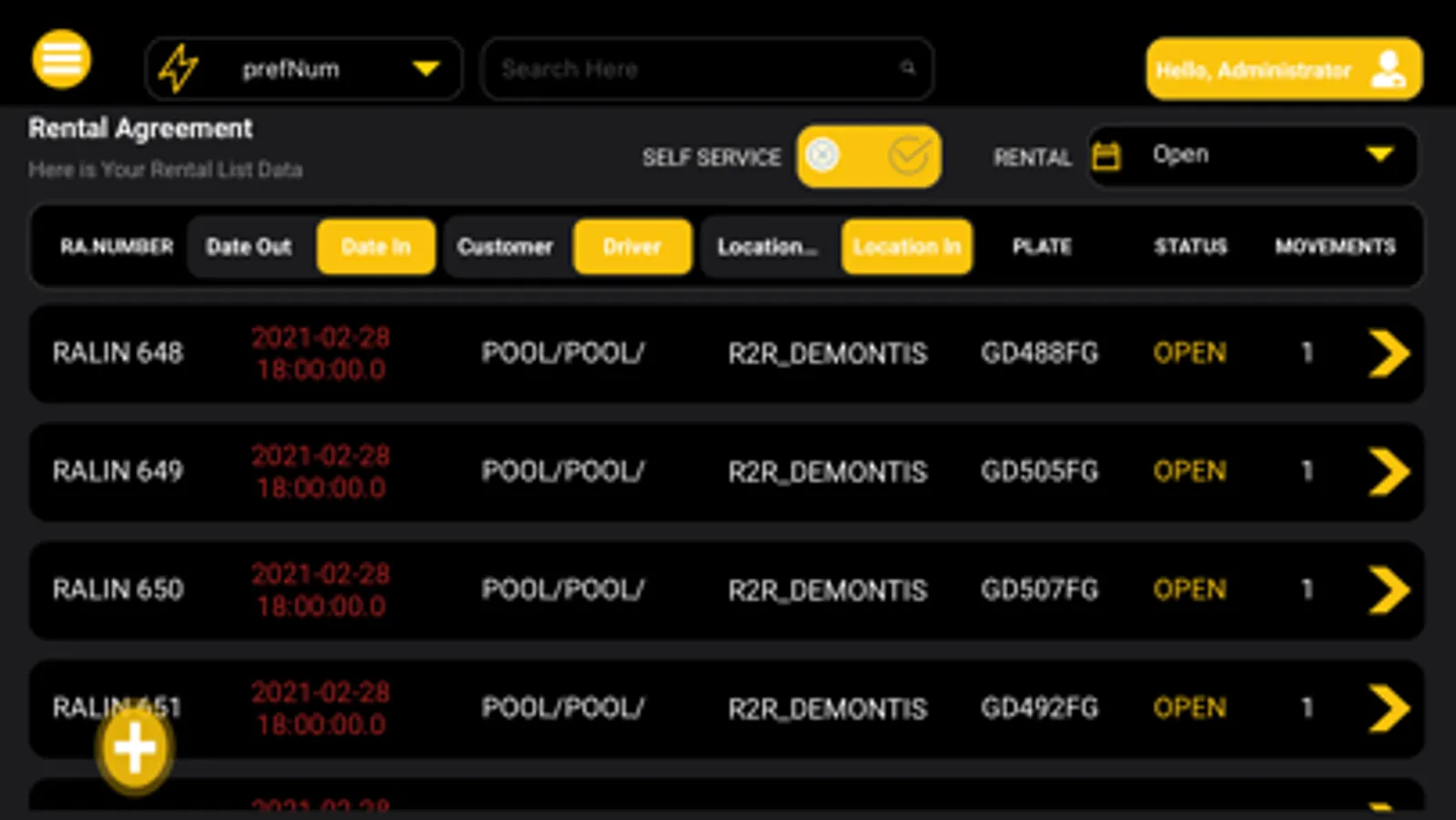
Task: Expand the Rental Open dropdown
Action: pyautogui.click(x=1253, y=156)
